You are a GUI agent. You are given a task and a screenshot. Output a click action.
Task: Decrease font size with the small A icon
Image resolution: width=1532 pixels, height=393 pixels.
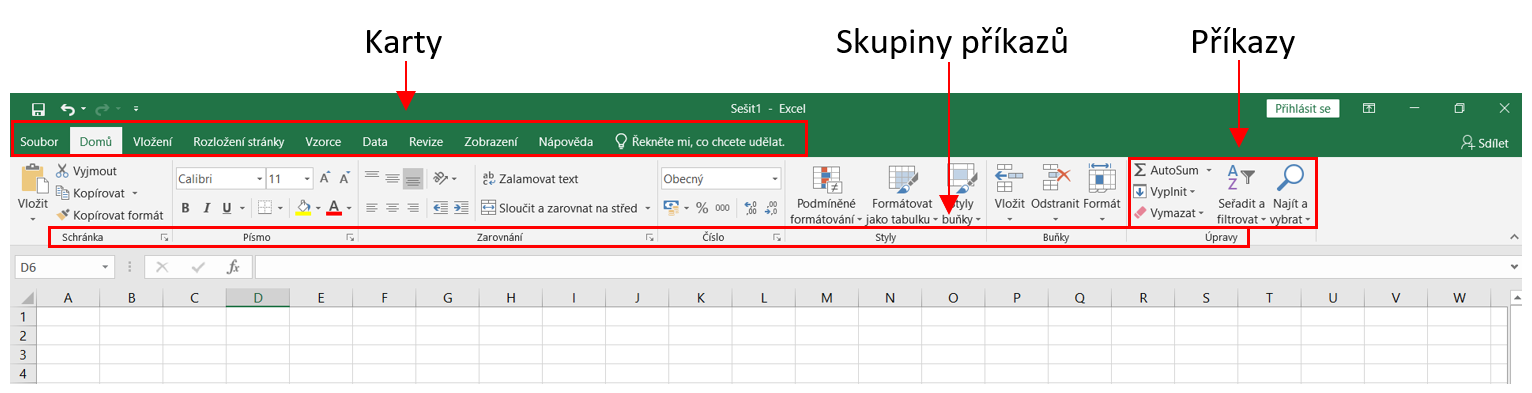(344, 179)
